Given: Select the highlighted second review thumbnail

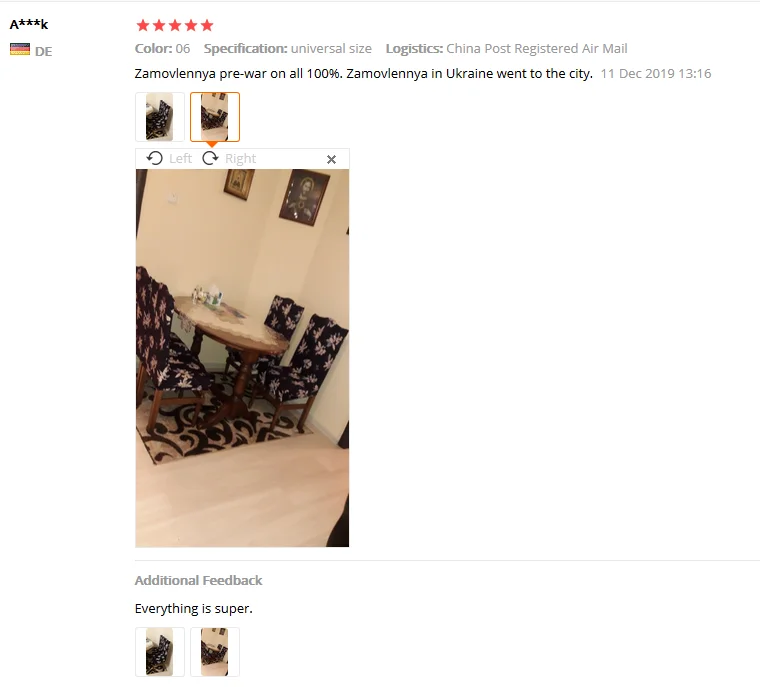Looking at the screenshot, I should click(215, 117).
